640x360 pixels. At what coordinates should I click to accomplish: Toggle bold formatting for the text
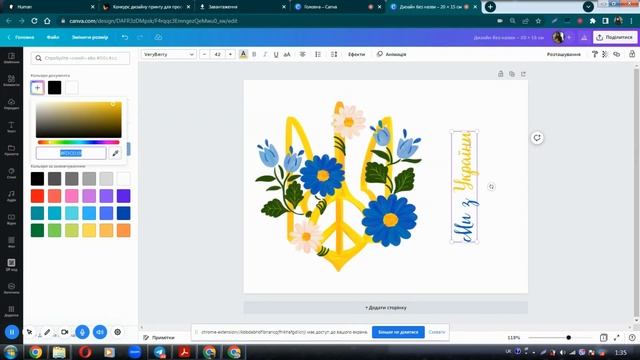pyautogui.click(x=254, y=54)
